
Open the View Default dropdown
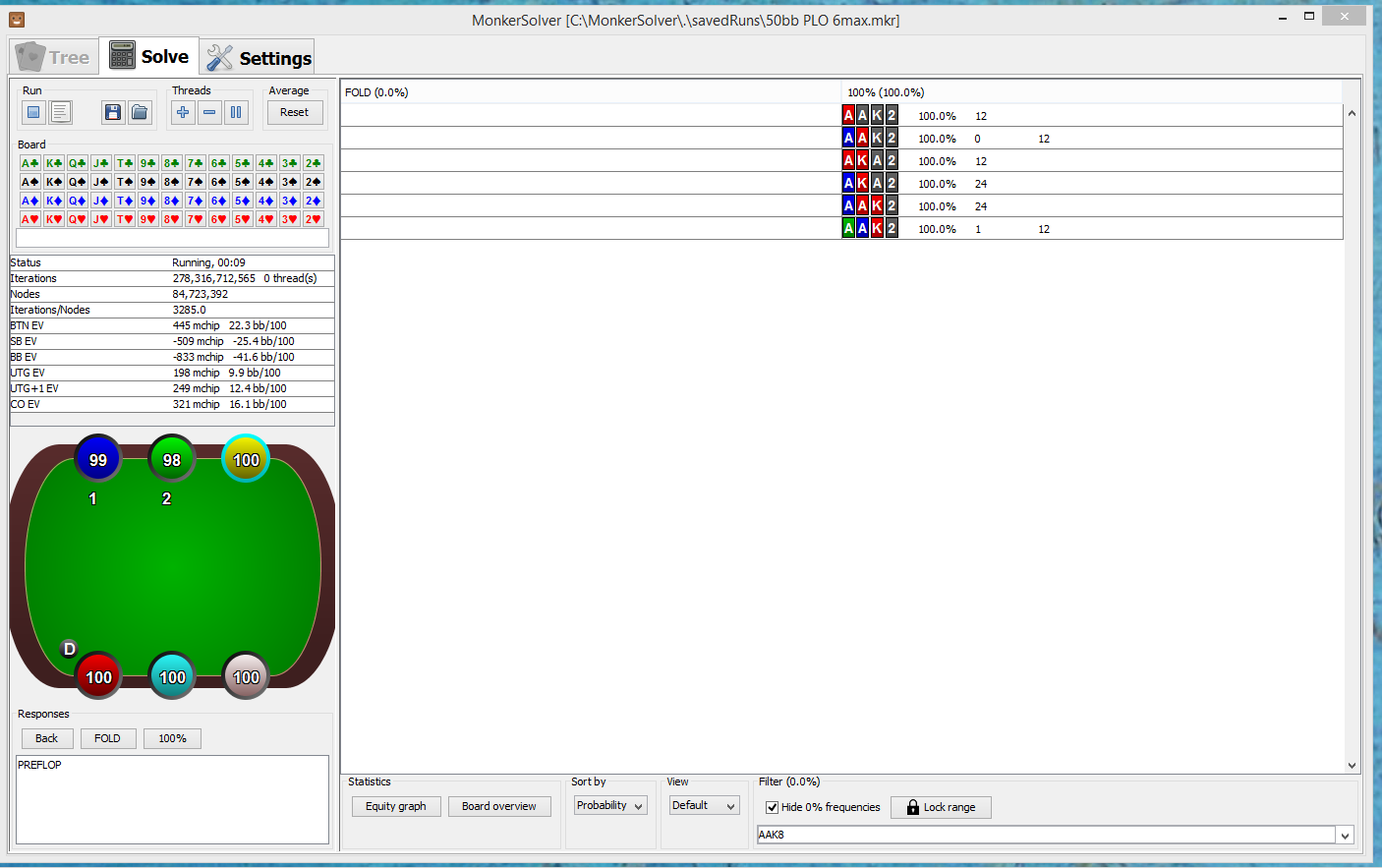click(704, 806)
